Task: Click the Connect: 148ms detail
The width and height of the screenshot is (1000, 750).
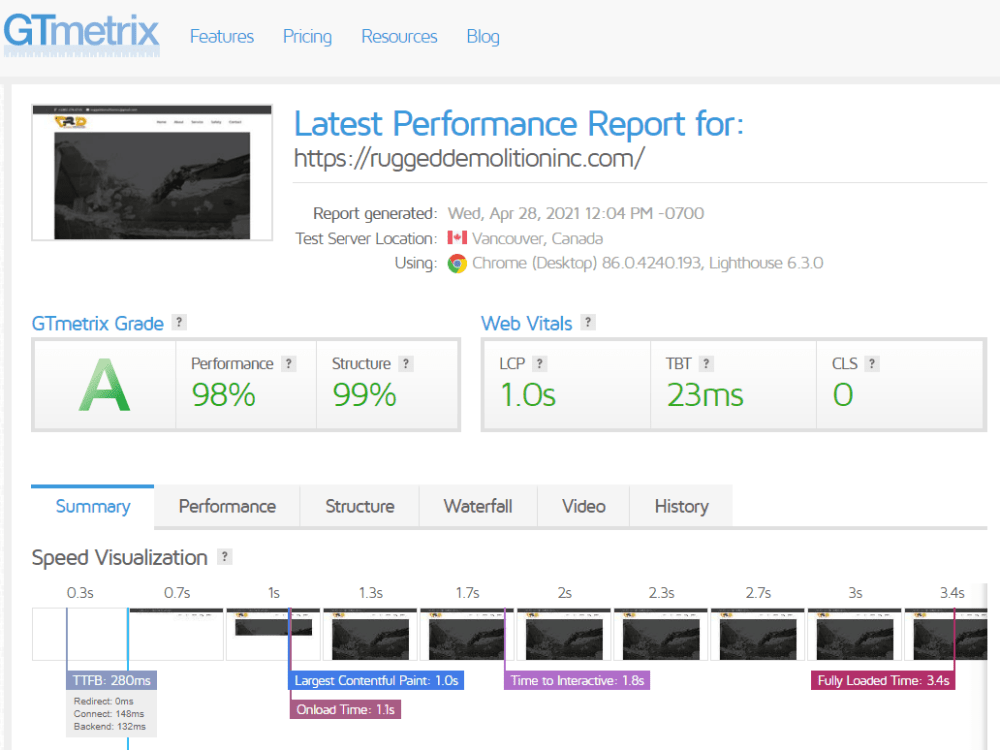Action: click(109, 714)
